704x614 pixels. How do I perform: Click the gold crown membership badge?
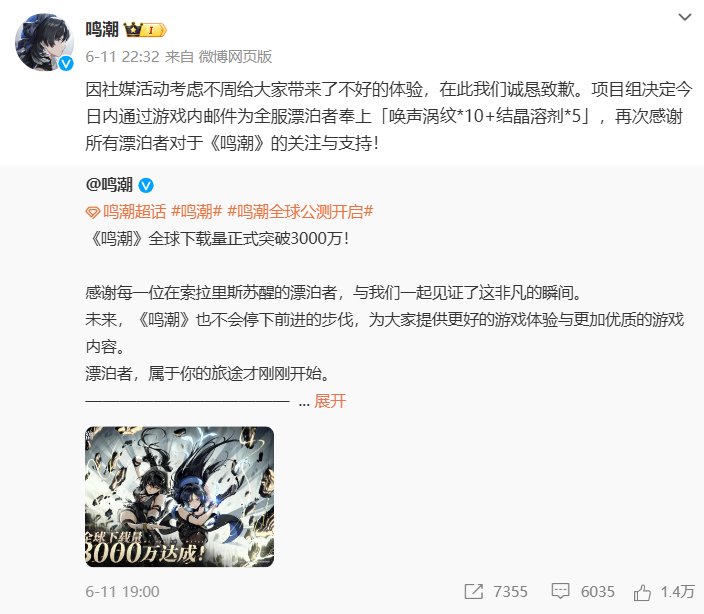click(x=145, y=30)
